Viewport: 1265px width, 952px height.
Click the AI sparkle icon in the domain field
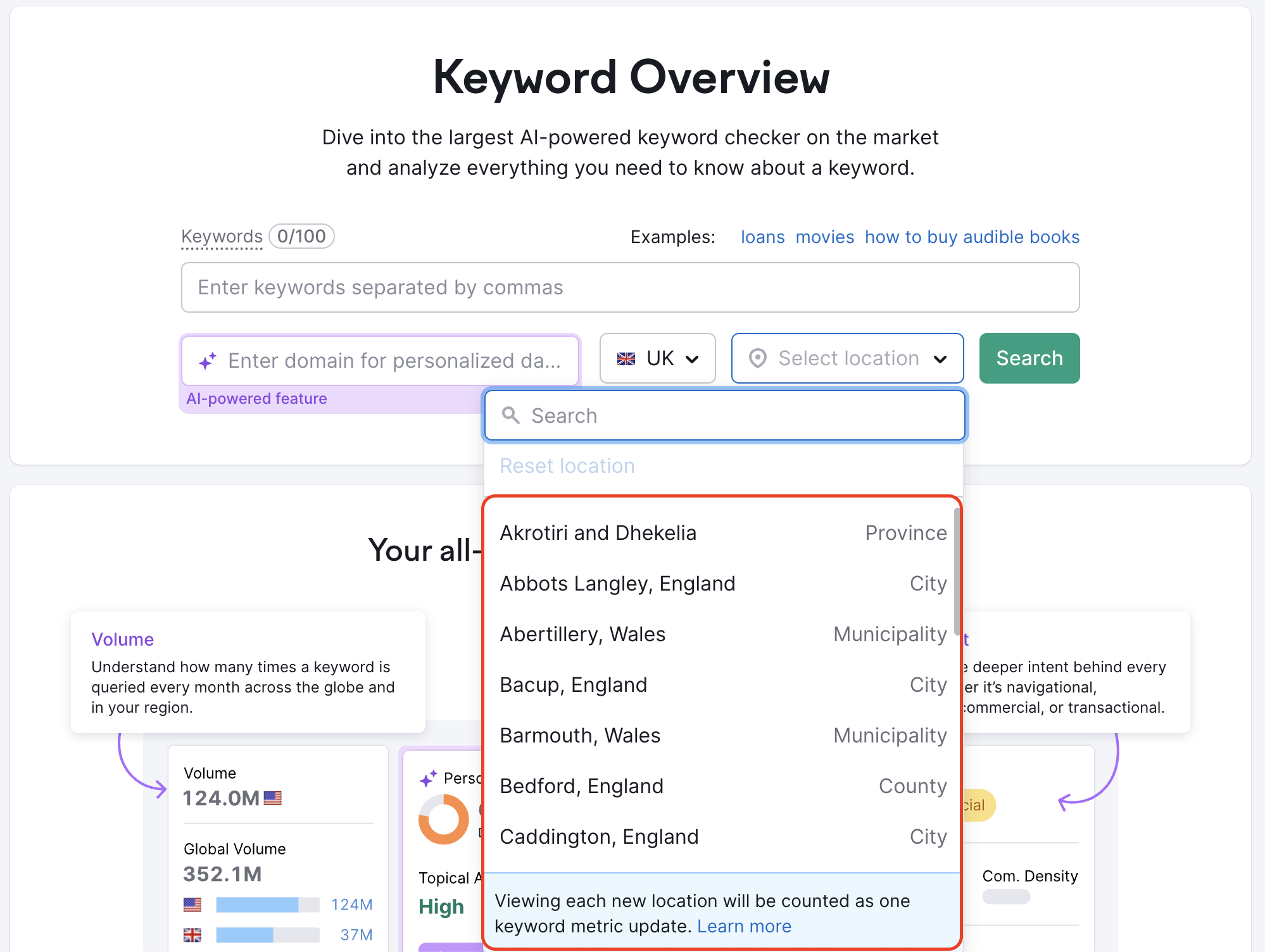click(x=208, y=360)
